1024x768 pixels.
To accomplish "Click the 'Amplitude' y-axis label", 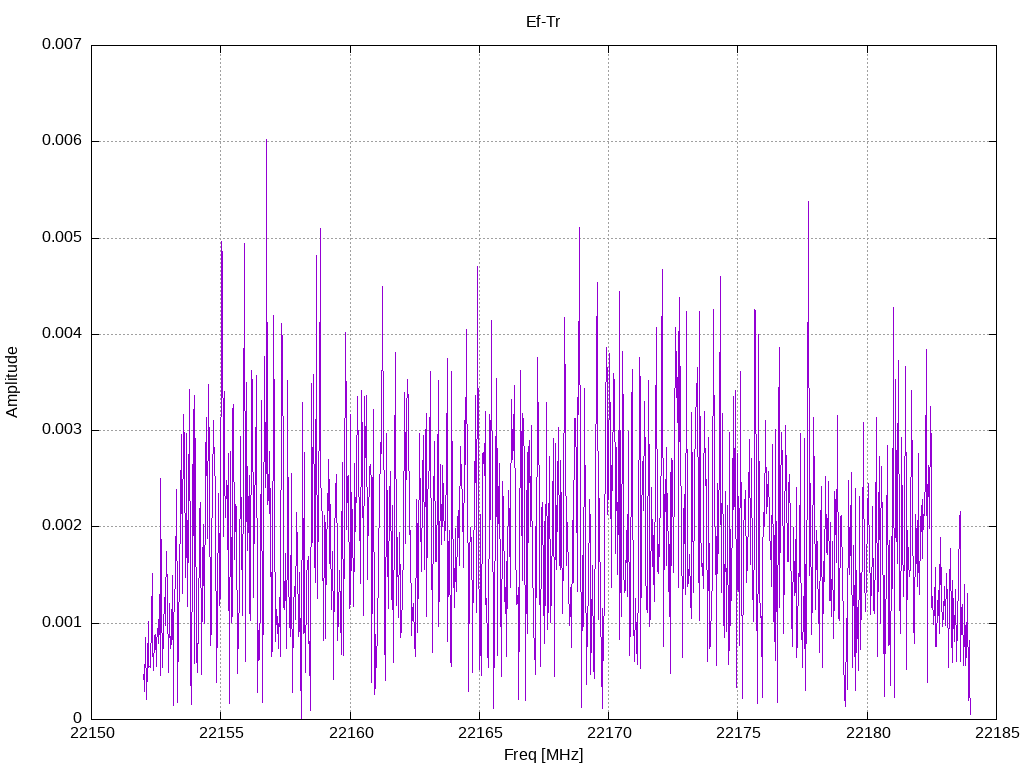I will [12, 382].
